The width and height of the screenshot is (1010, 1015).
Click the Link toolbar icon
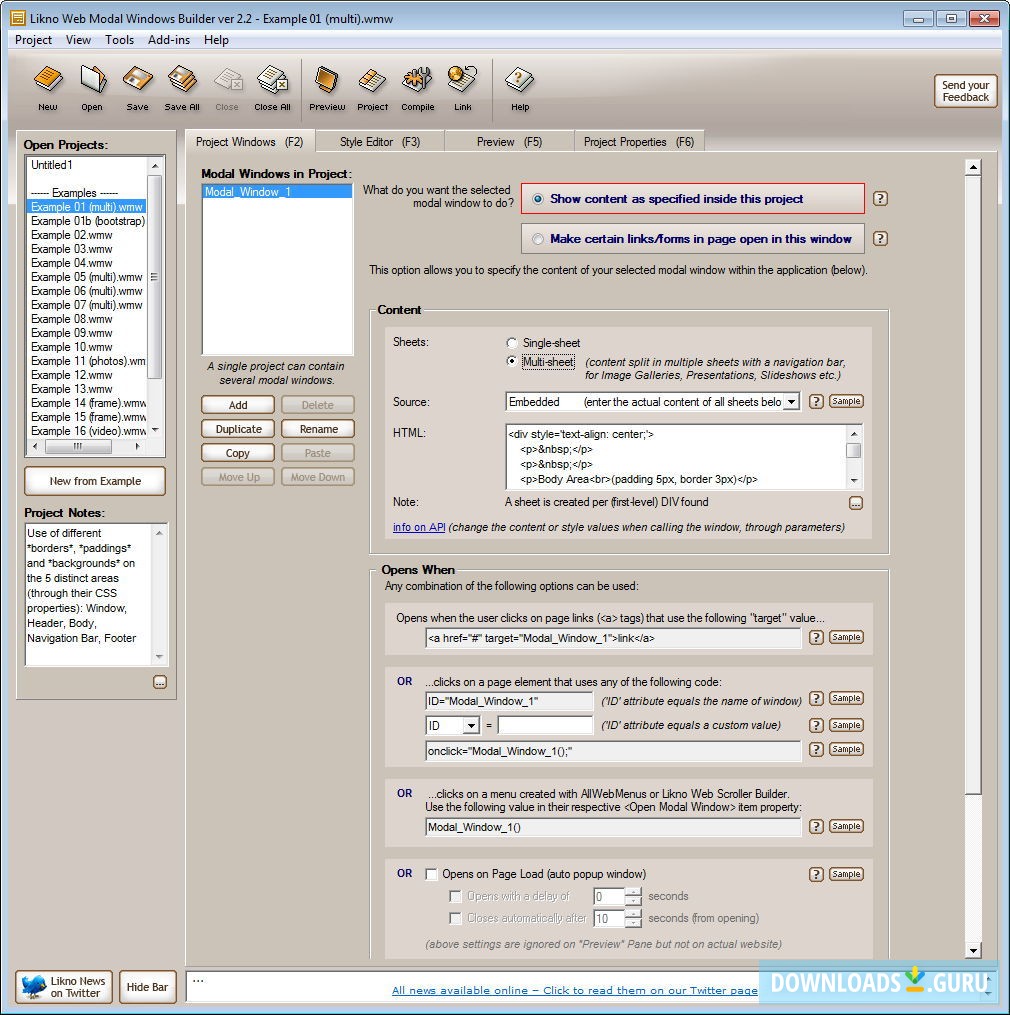pos(463,88)
